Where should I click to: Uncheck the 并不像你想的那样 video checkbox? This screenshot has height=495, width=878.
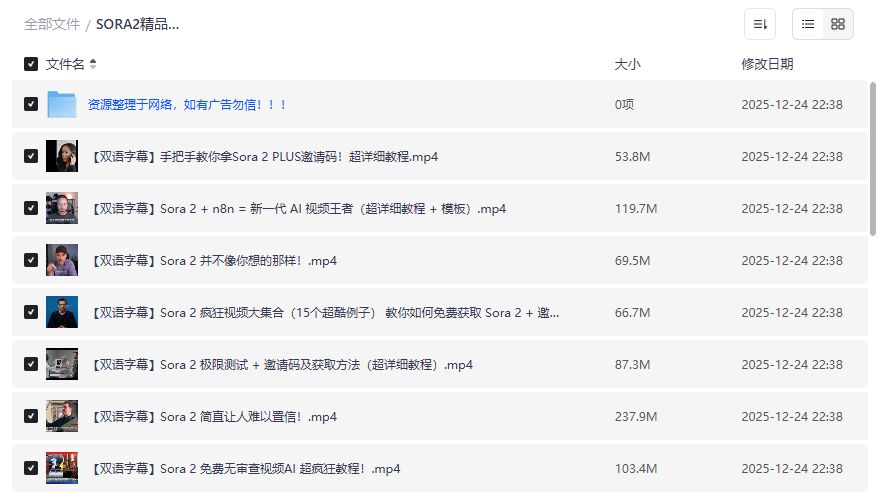[x=31, y=260]
